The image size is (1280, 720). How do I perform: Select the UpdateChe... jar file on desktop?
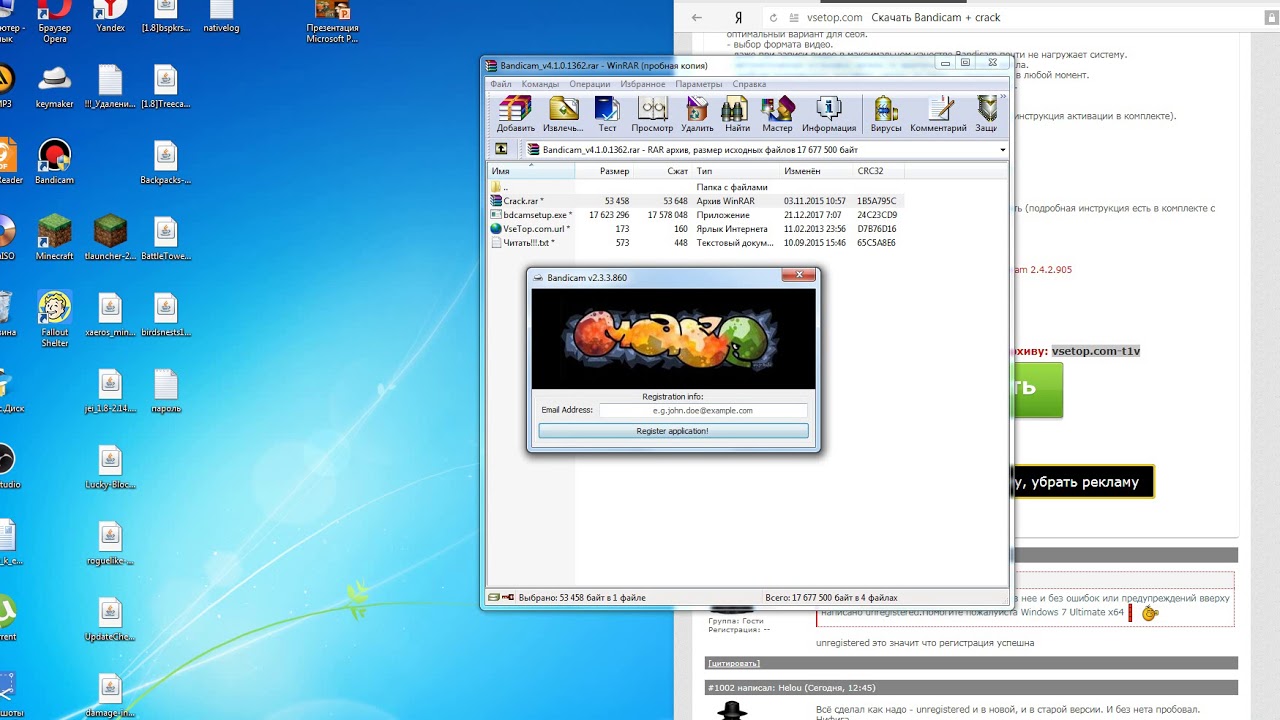coord(110,620)
